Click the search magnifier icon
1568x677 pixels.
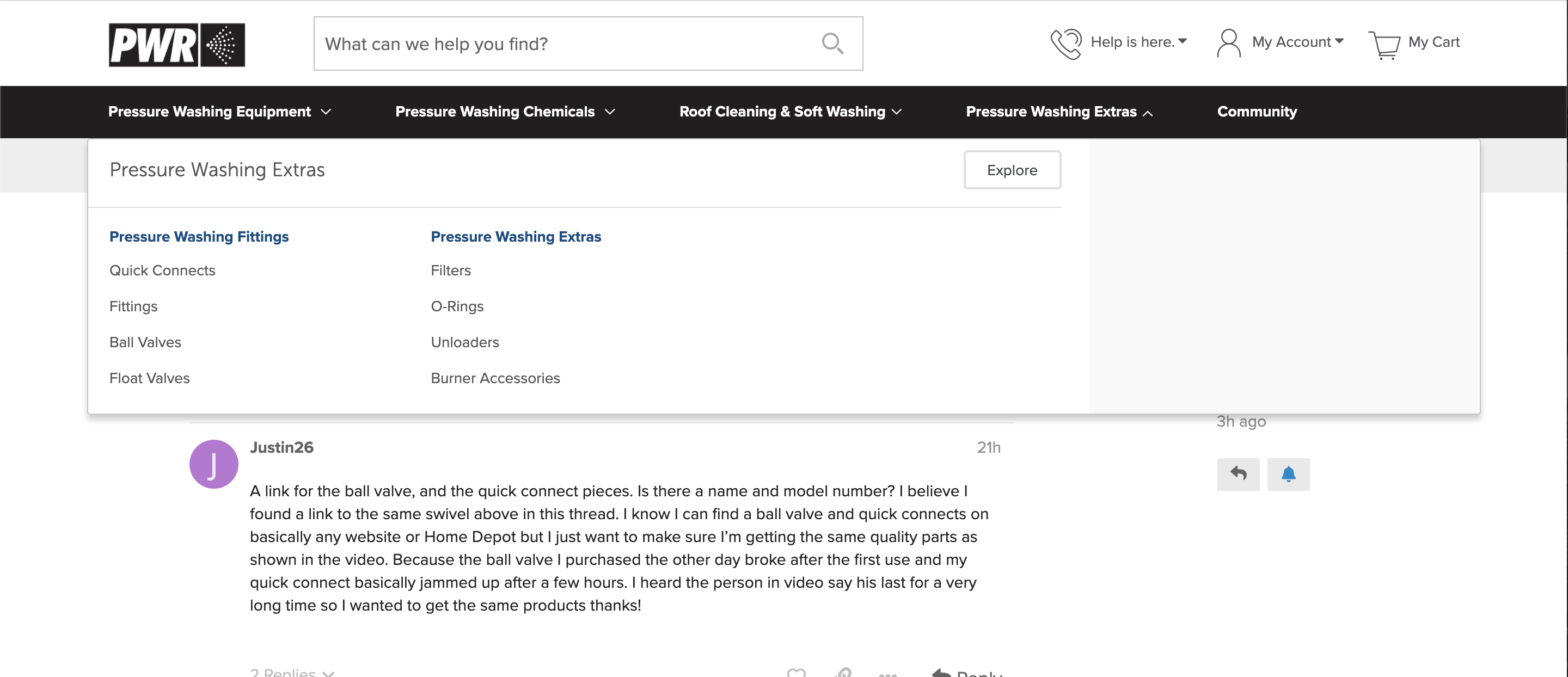pyautogui.click(x=832, y=44)
